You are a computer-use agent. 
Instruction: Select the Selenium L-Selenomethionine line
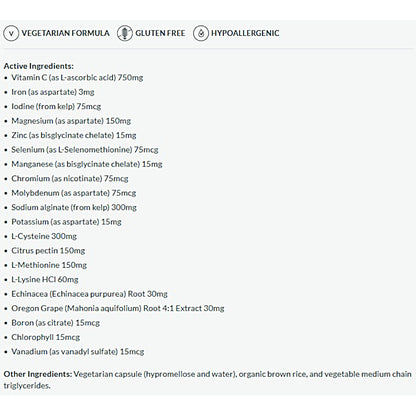(85, 150)
